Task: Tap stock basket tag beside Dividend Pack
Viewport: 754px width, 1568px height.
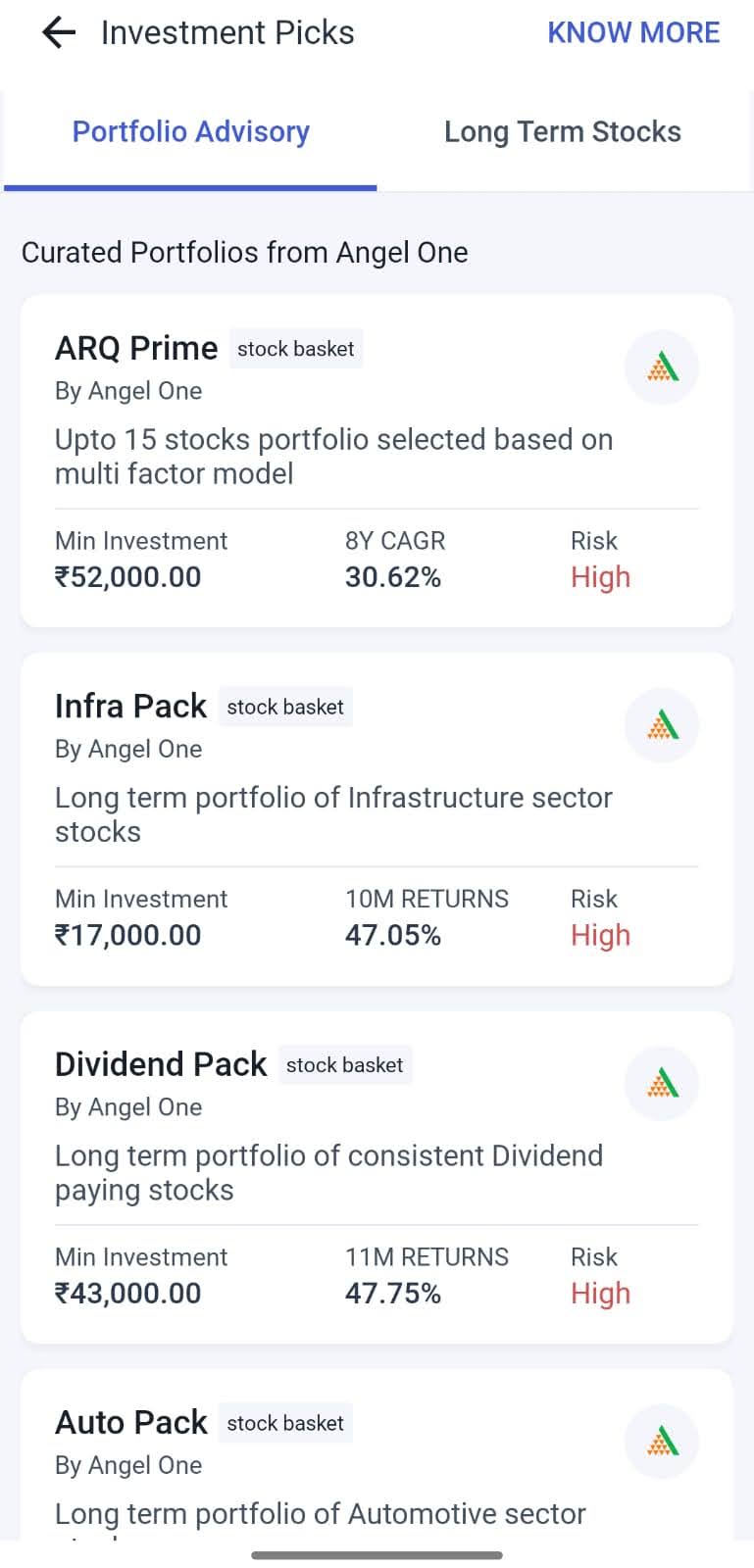Action: (344, 1065)
